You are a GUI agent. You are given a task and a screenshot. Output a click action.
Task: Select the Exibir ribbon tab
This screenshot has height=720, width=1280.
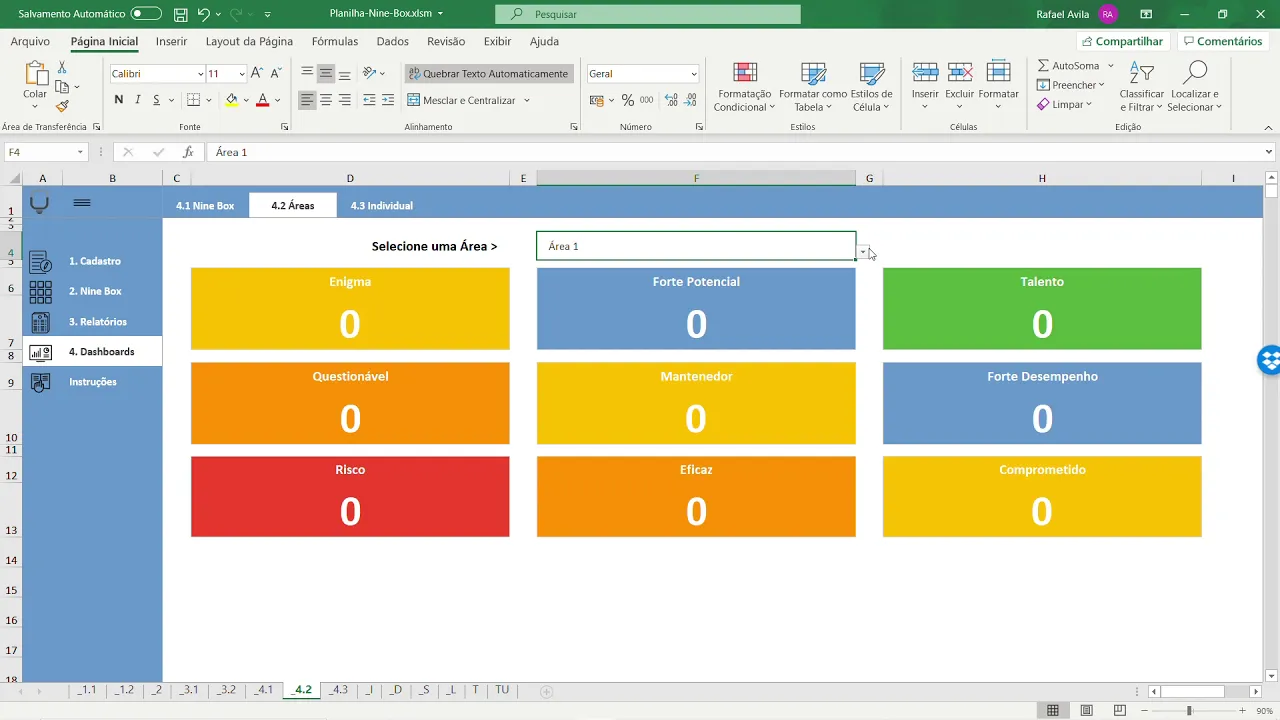(497, 41)
